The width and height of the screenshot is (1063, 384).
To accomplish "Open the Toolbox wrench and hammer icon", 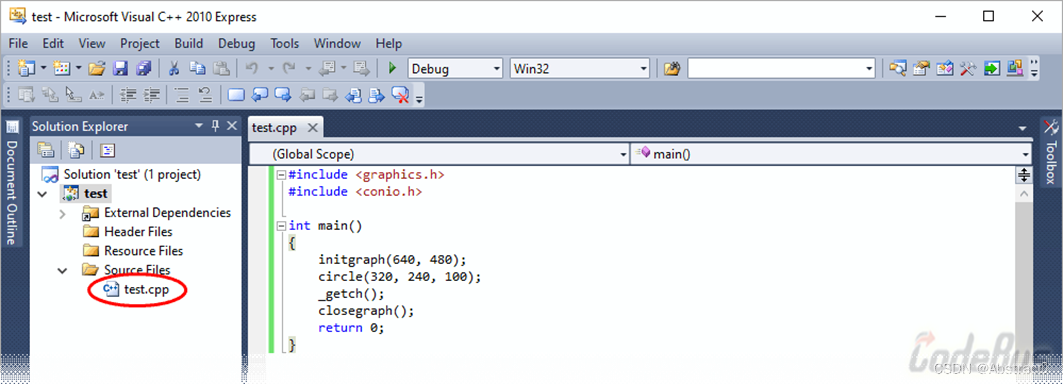I will pos(968,68).
